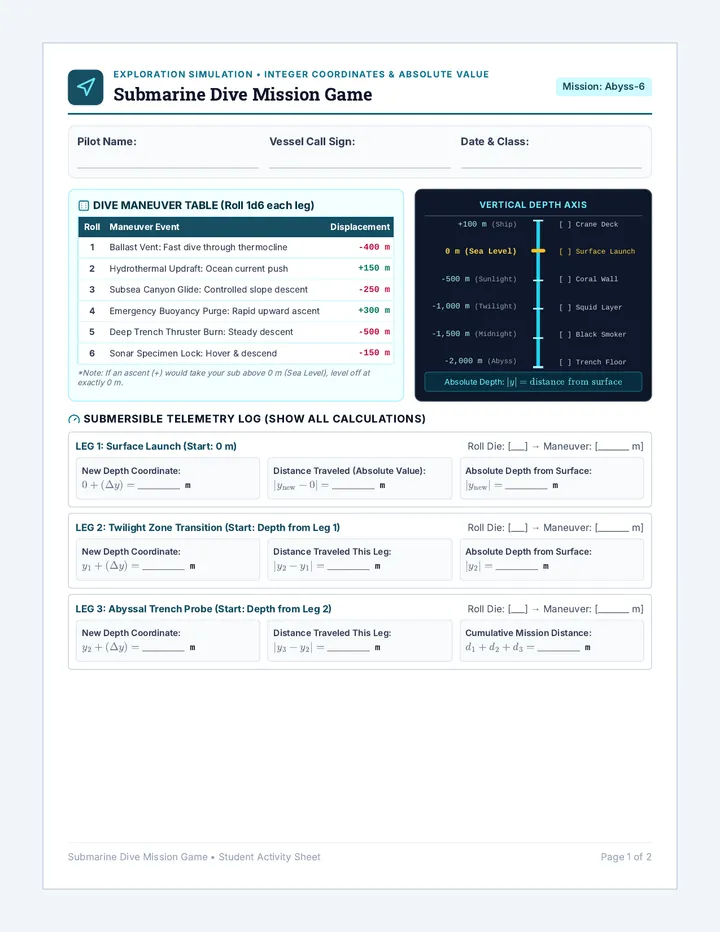Click the Roll column header
Screen dimensions: 720x932
click(x=92, y=227)
